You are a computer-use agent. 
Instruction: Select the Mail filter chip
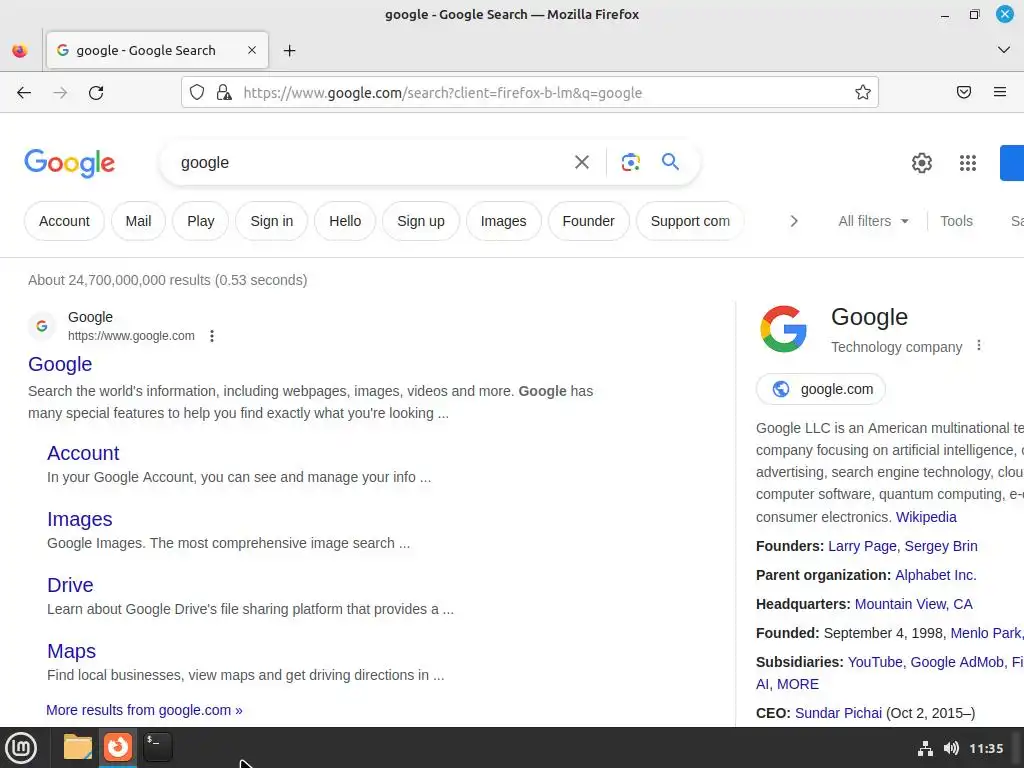(x=138, y=221)
